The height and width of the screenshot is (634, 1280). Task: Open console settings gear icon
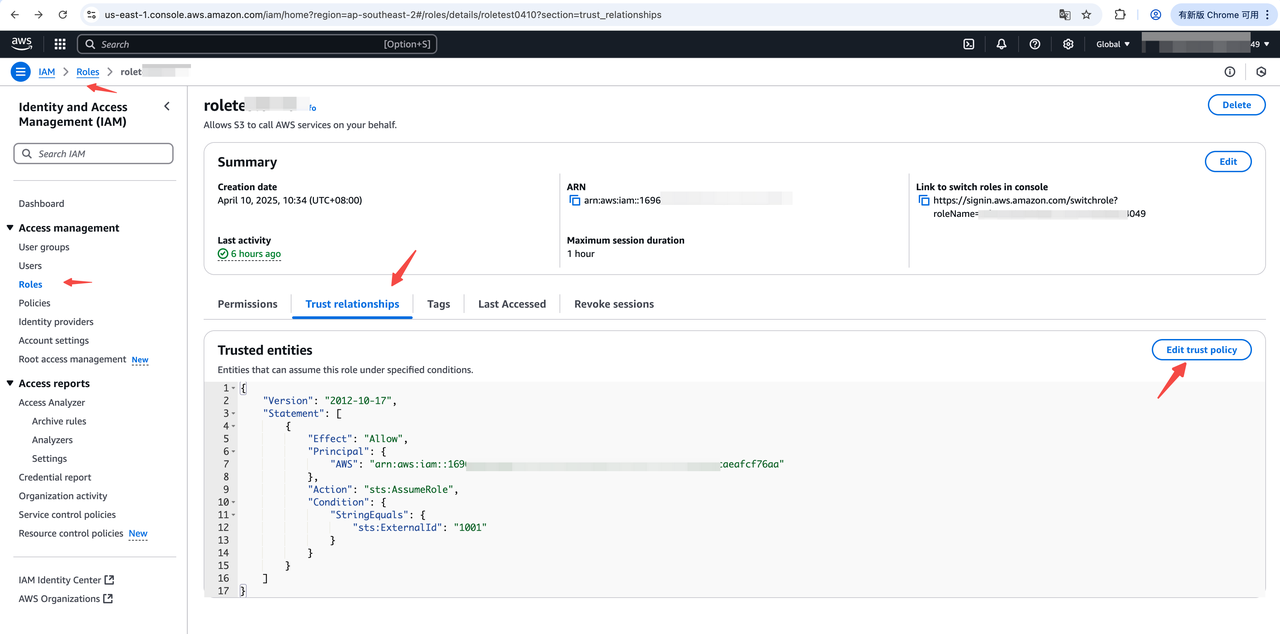point(1068,44)
